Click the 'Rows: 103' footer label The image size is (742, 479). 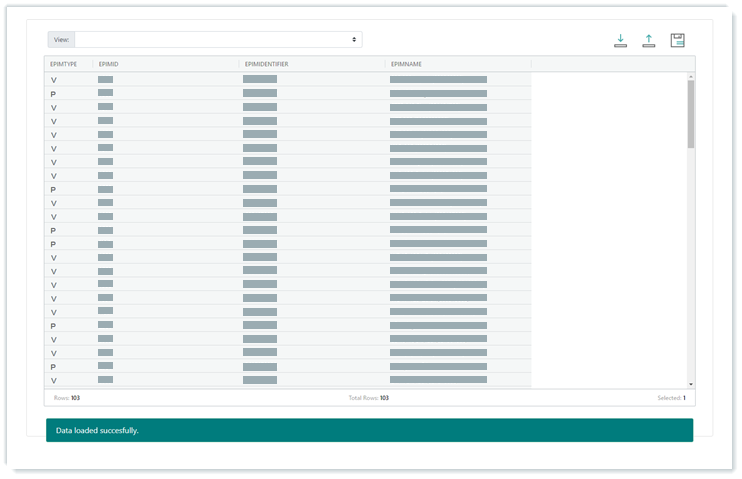[x=68, y=397]
